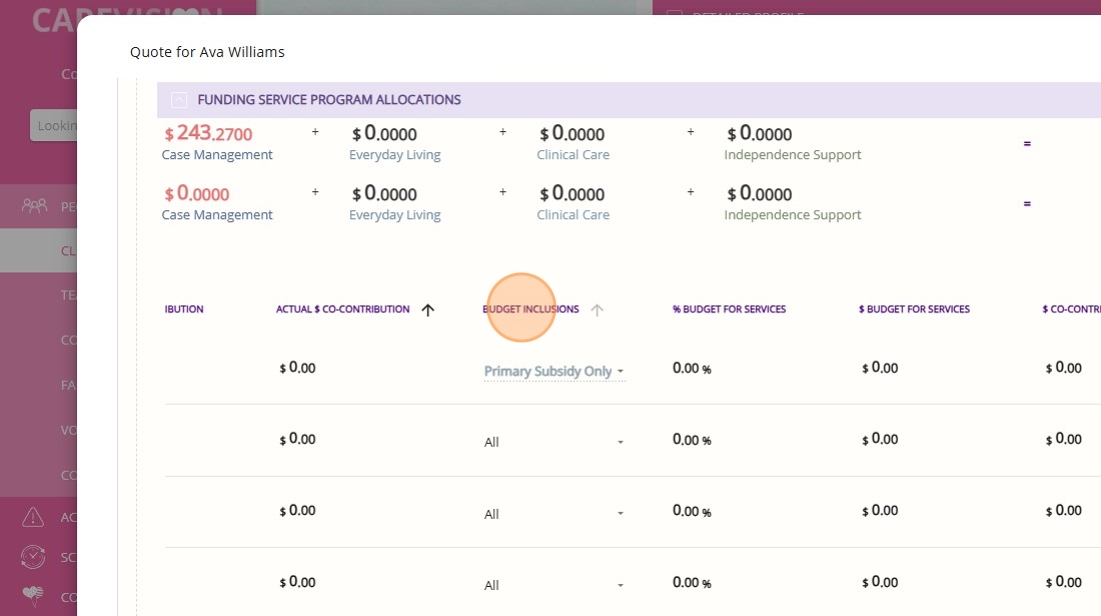Sort by the % Budget for Services column

pos(729,310)
